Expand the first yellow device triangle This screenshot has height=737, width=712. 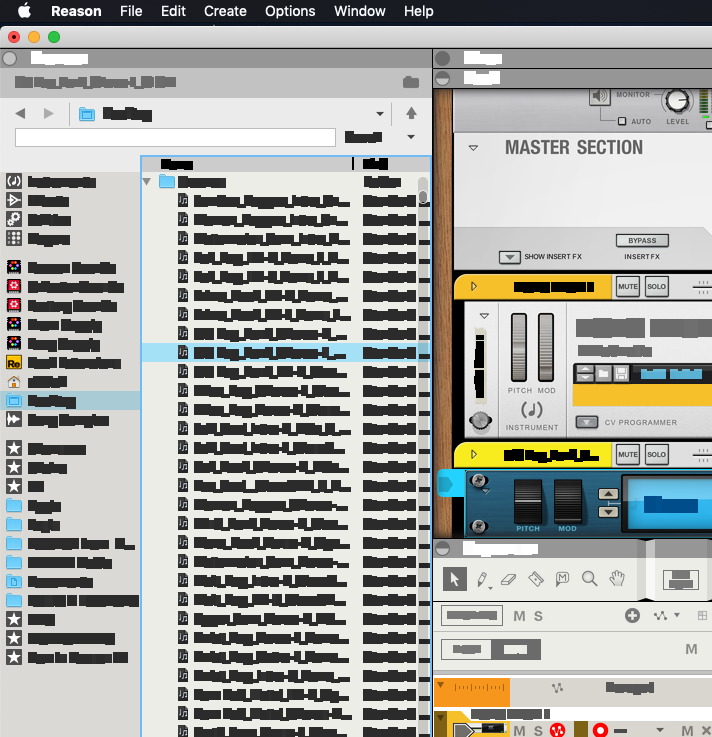tap(474, 286)
